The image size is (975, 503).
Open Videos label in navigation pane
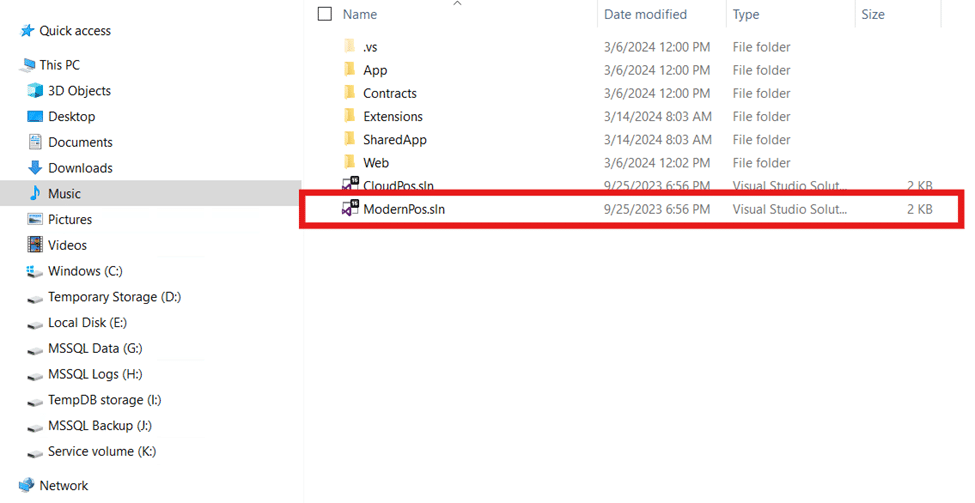pos(67,245)
